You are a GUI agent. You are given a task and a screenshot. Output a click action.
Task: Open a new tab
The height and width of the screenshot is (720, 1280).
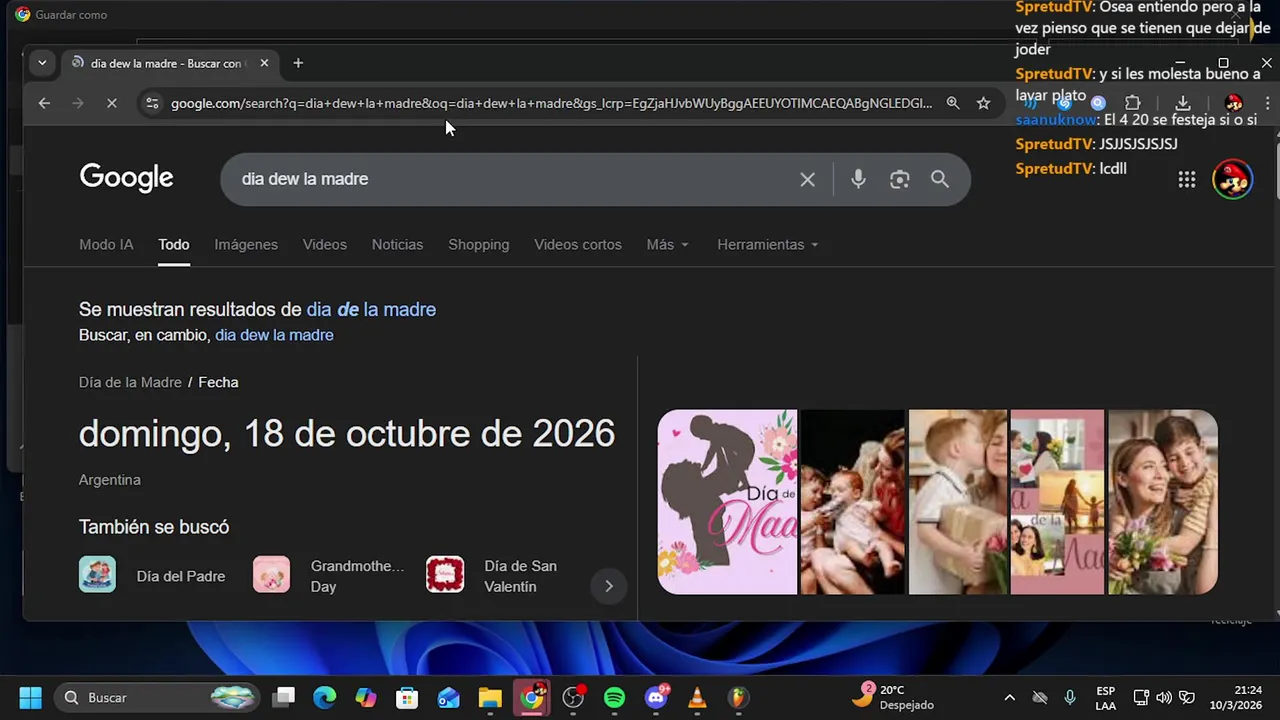click(x=298, y=63)
